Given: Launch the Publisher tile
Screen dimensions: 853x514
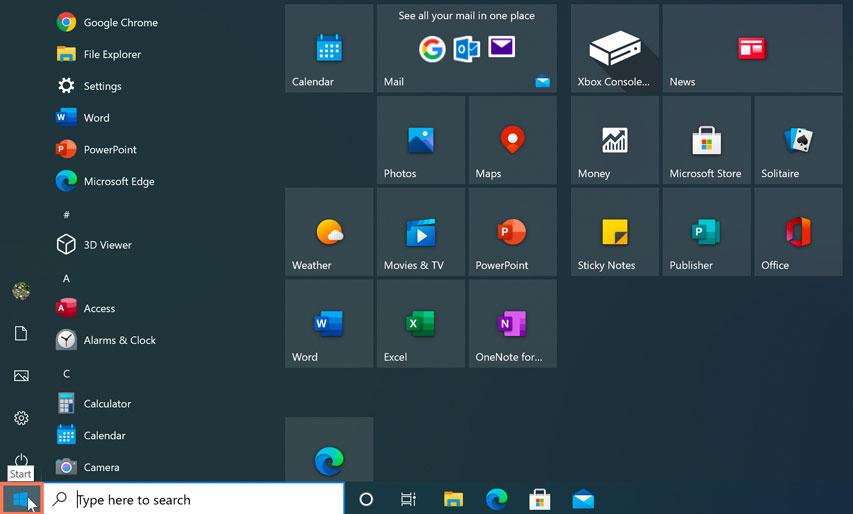Looking at the screenshot, I should tap(706, 233).
